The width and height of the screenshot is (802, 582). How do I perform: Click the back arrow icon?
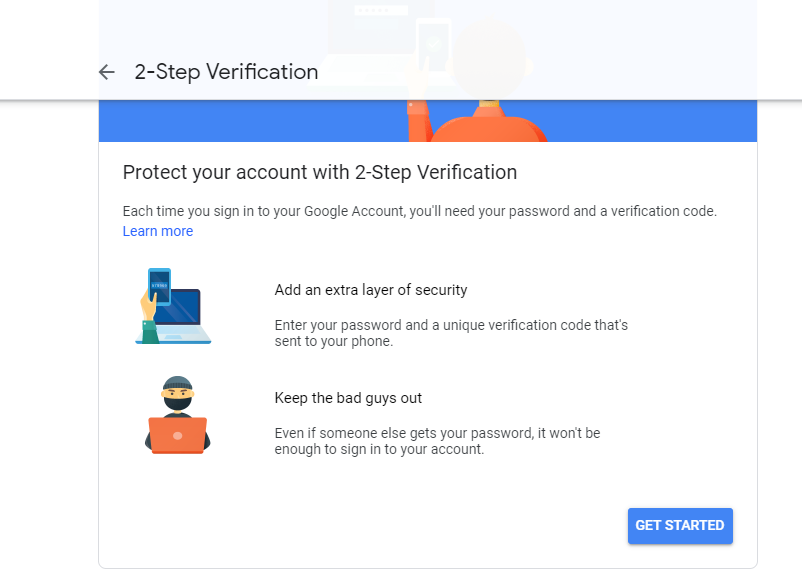point(107,72)
